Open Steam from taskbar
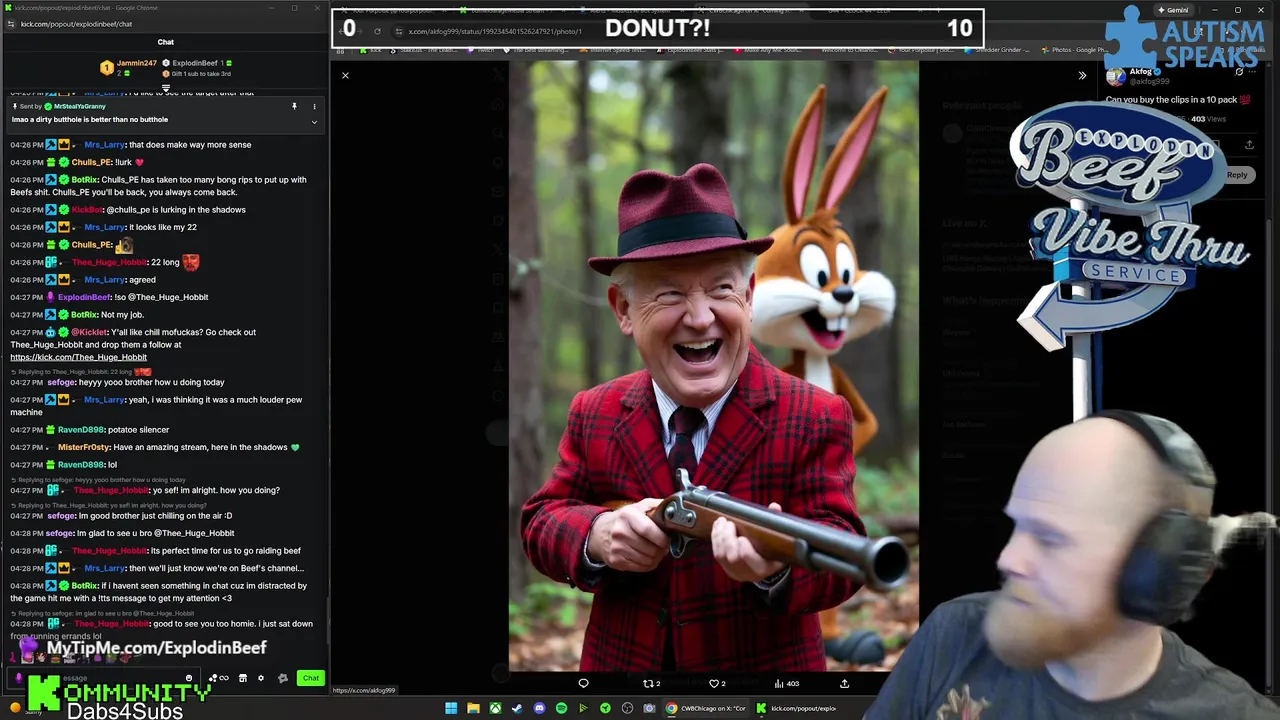Viewport: 1280px width, 720px height. coord(517,708)
